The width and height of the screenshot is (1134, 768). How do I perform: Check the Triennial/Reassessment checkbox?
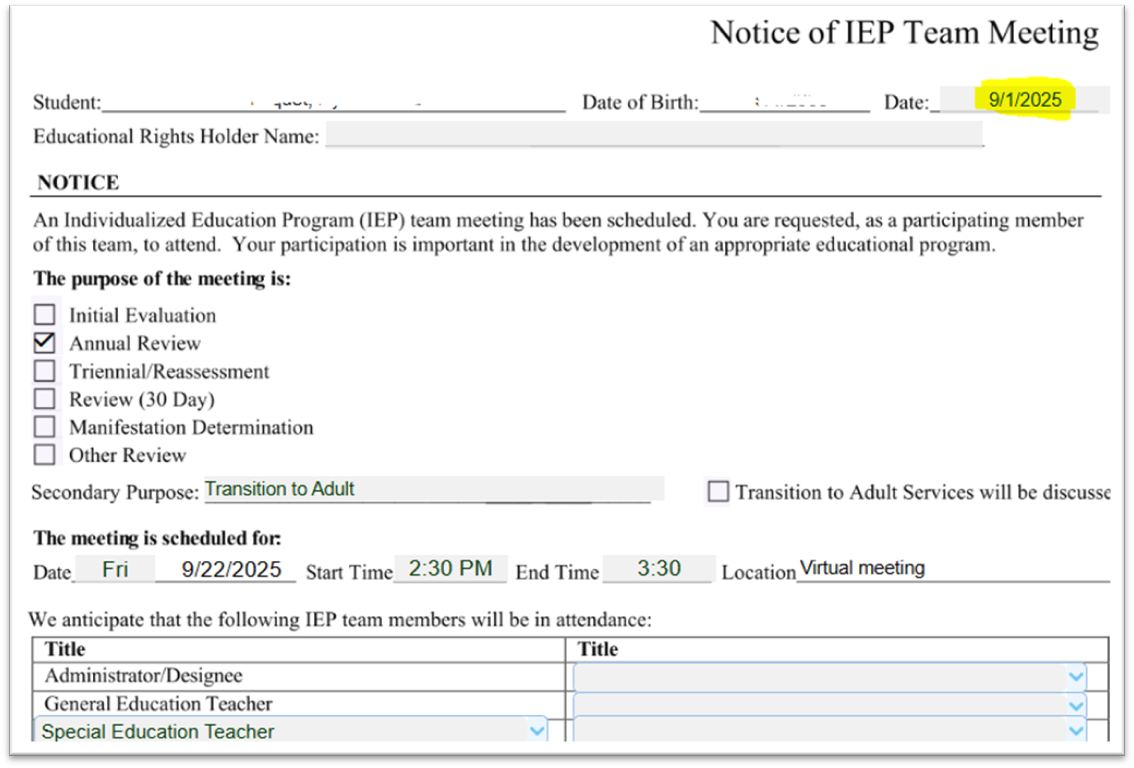(45, 371)
